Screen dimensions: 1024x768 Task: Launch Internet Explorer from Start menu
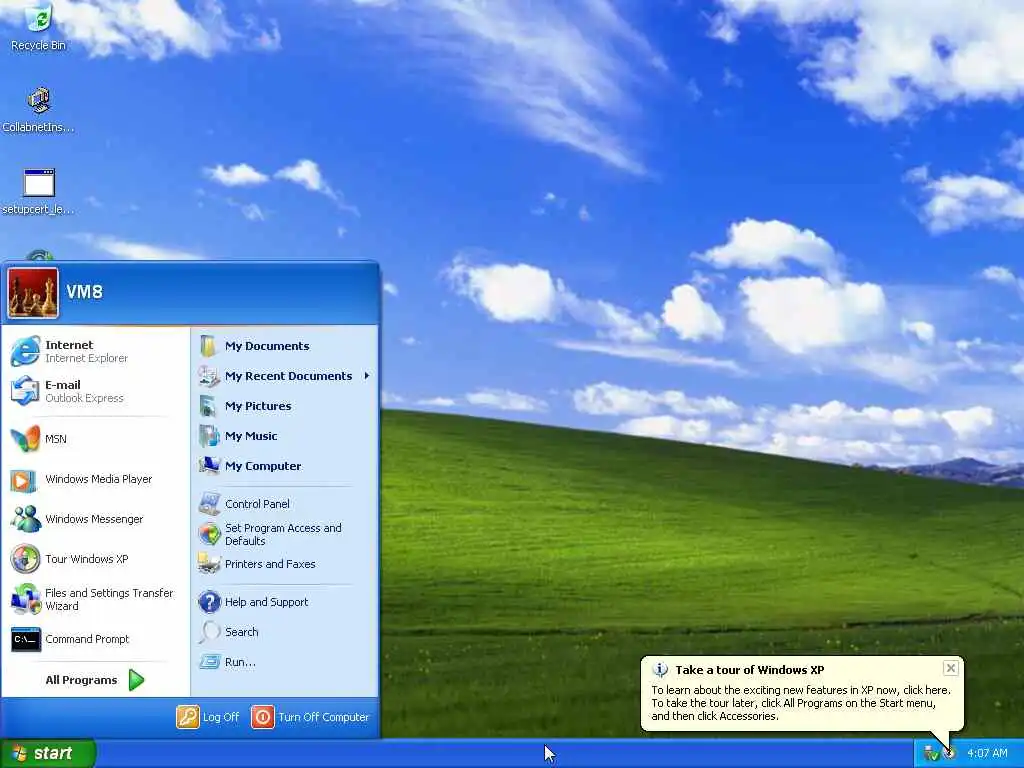tap(25, 351)
